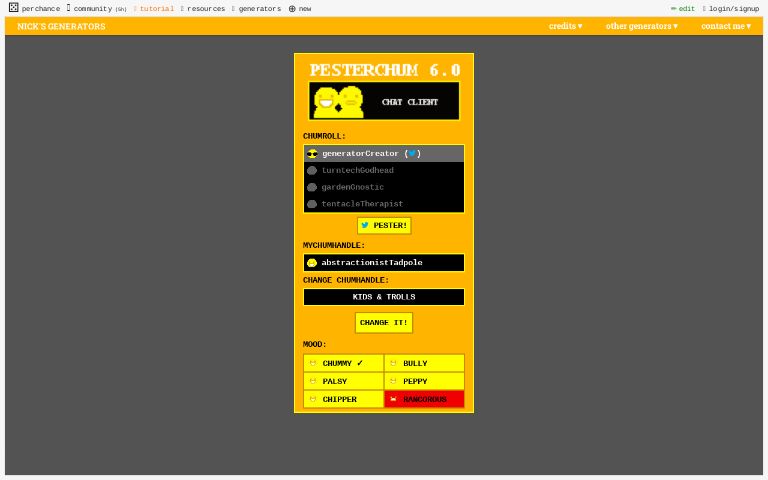Screen dimensions: 768x480
Task: Open the KIDS & TROLLS selector
Action: point(384,297)
